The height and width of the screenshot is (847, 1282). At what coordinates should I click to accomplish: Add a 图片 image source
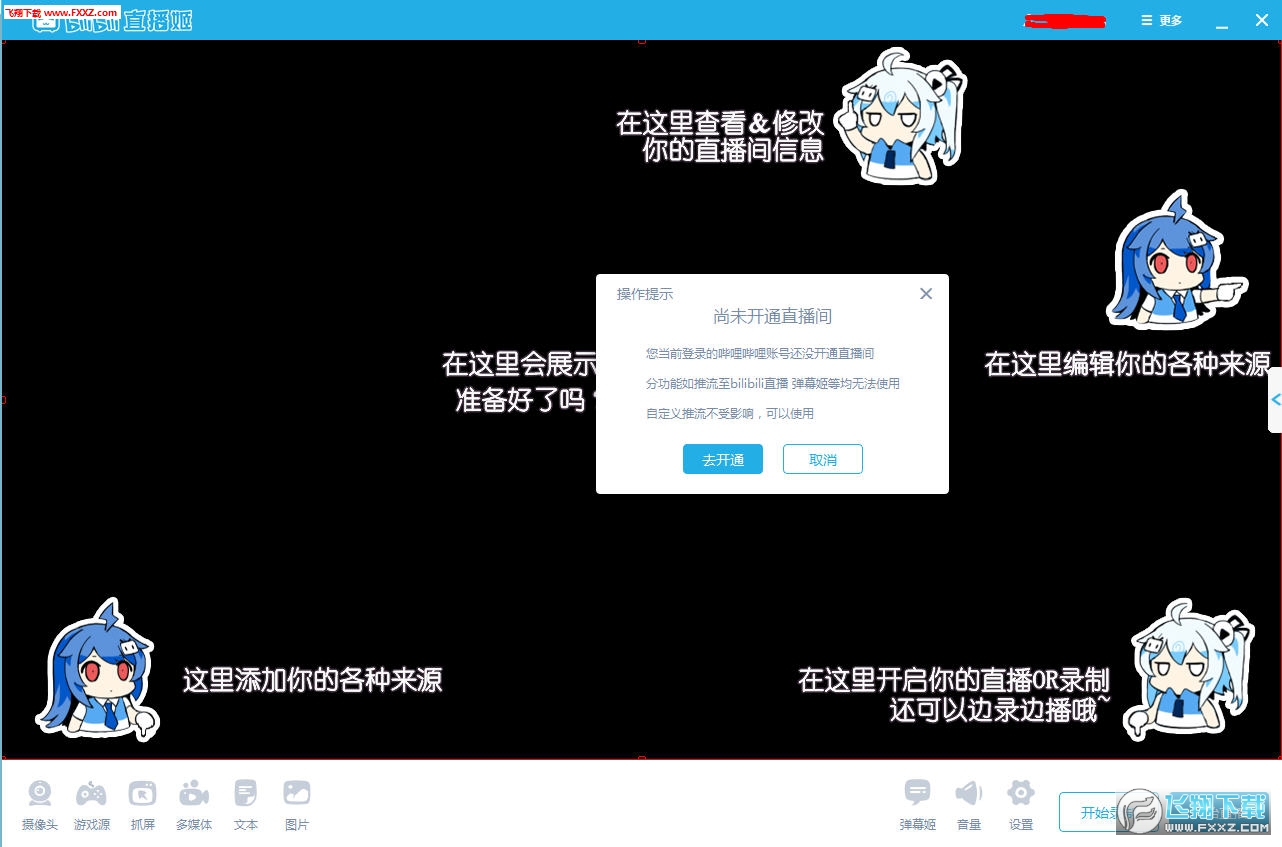[x=296, y=803]
